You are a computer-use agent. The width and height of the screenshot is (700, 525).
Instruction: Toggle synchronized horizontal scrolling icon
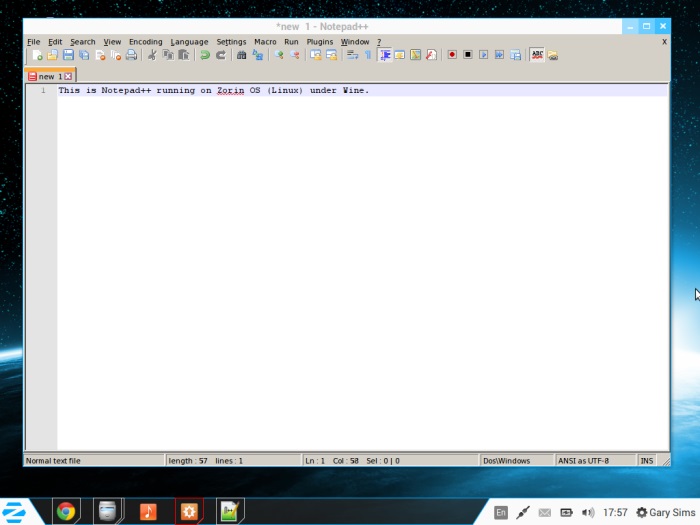pyautogui.click(x=331, y=55)
